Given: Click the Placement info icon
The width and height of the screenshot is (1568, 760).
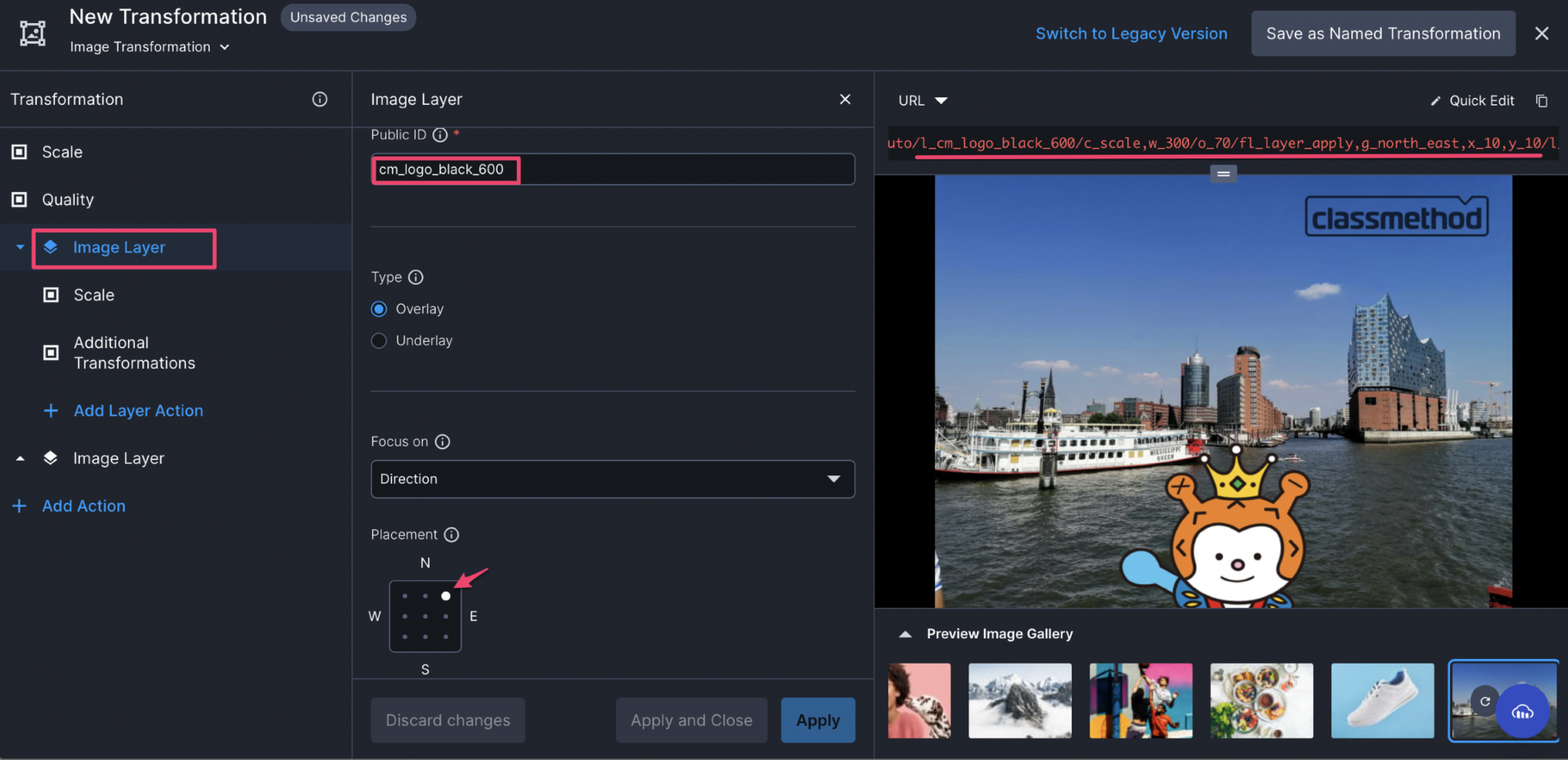Looking at the screenshot, I should tap(452, 535).
